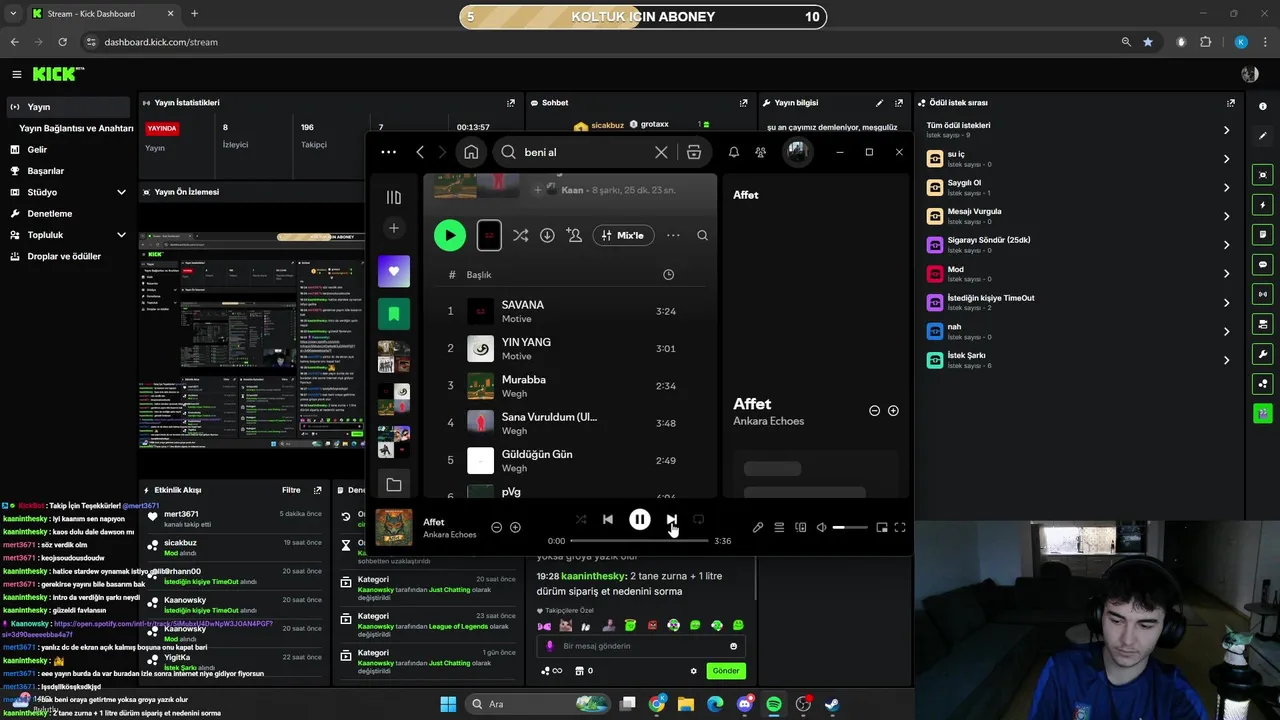Expand 'Saygılı Ol' reward row
Screen dimensions: 1280x720
[1226, 187]
